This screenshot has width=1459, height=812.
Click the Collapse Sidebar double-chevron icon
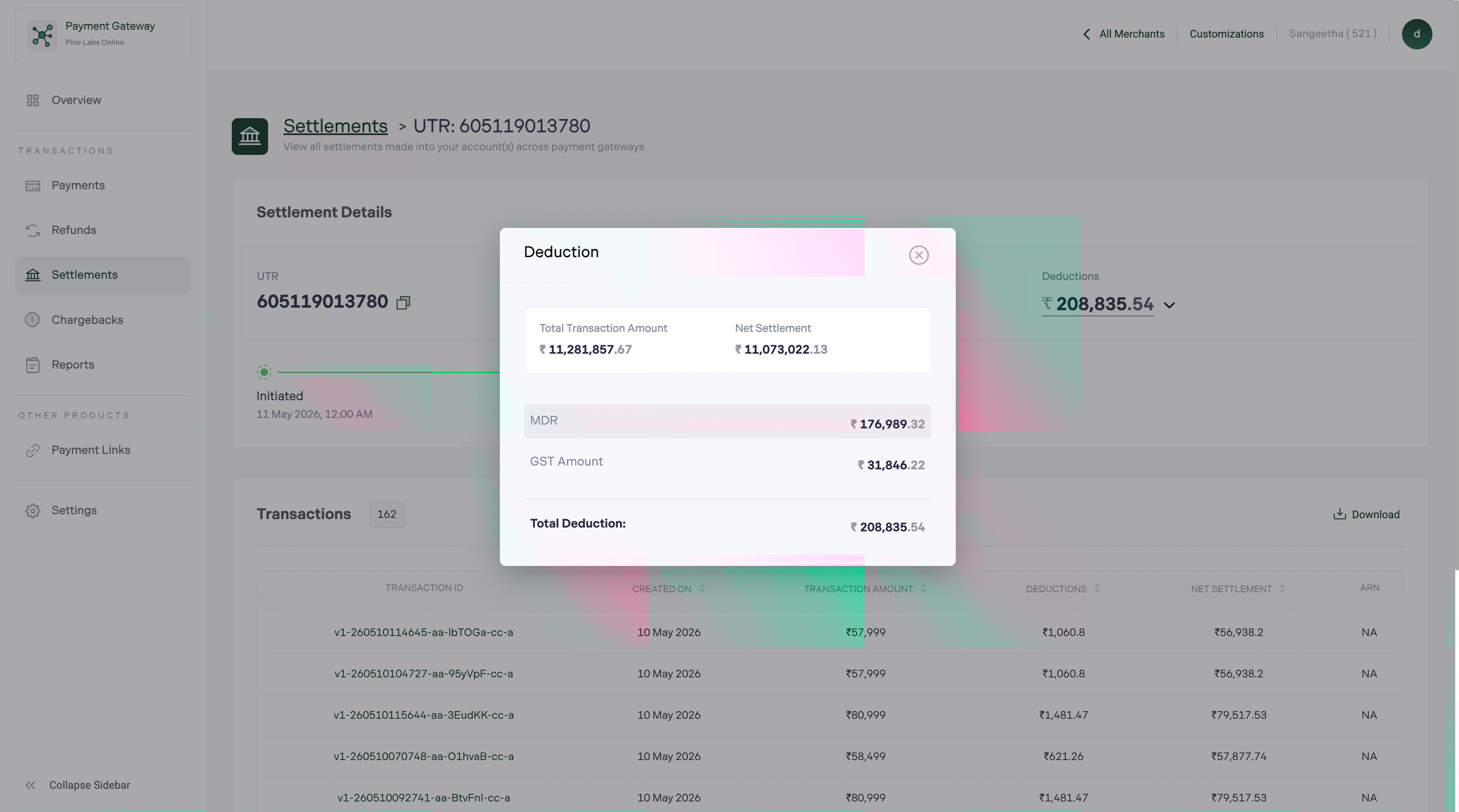point(30,785)
